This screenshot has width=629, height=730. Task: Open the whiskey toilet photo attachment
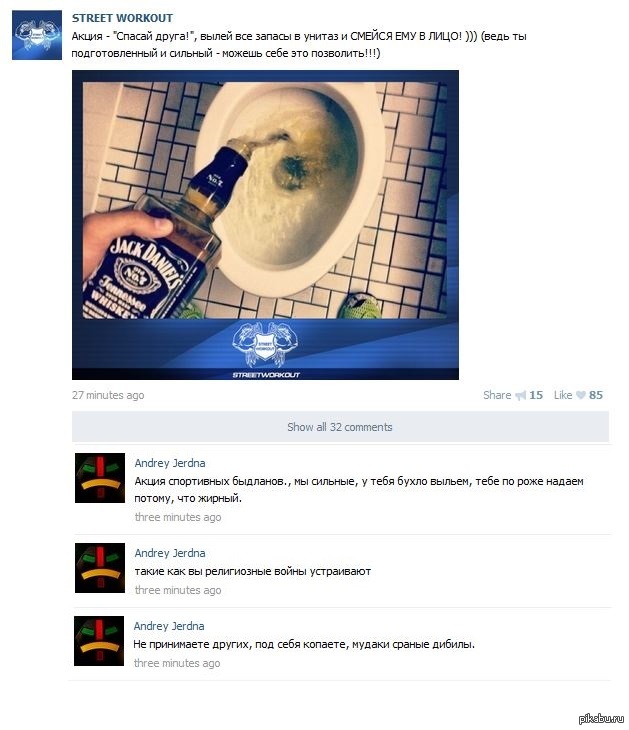265,225
